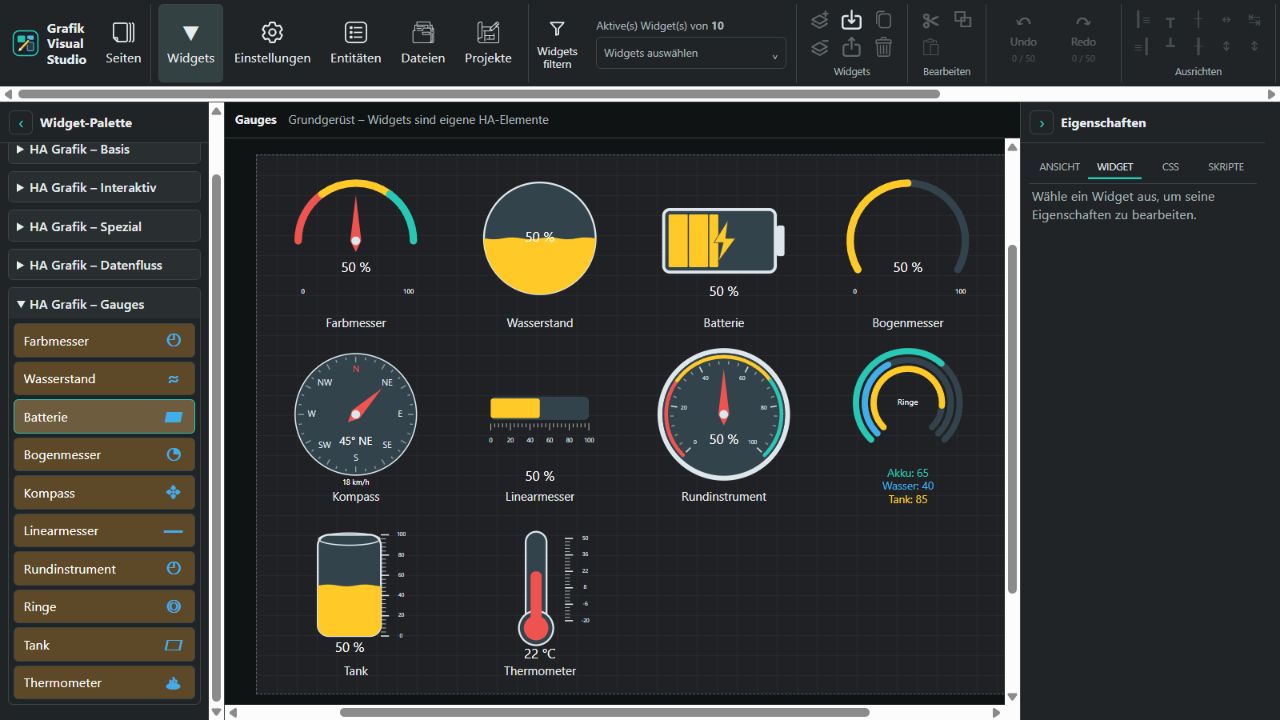This screenshot has width=1280, height=720.
Task: Pick the Wasserstand widget from the palette
Action: (x=104, y=379)
